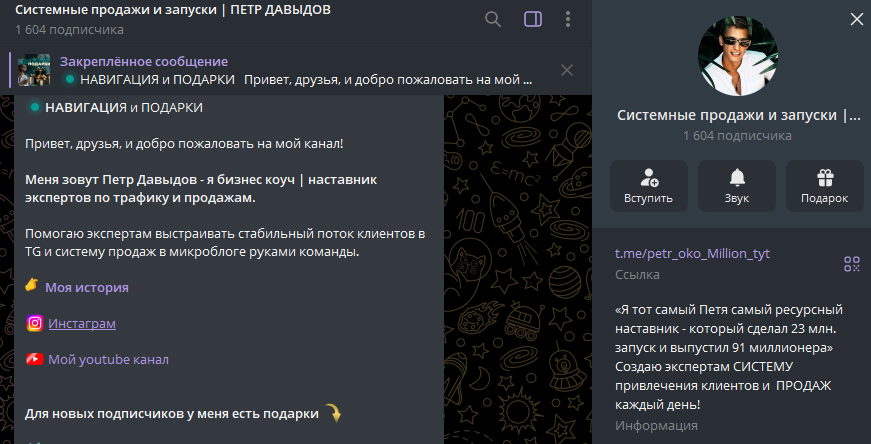Open the Инстаграм link
Image resolution: width=871 pixels, height=444 pixels.
[x=82, y=323]
